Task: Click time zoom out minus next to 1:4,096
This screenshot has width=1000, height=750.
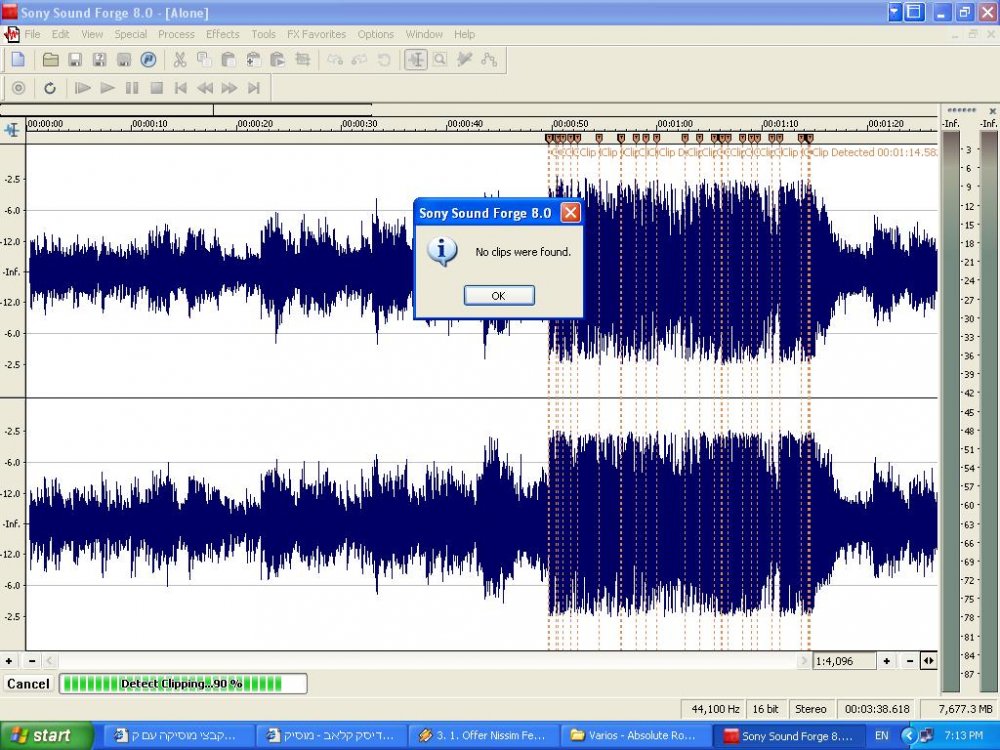Action: tap(909, 661)
